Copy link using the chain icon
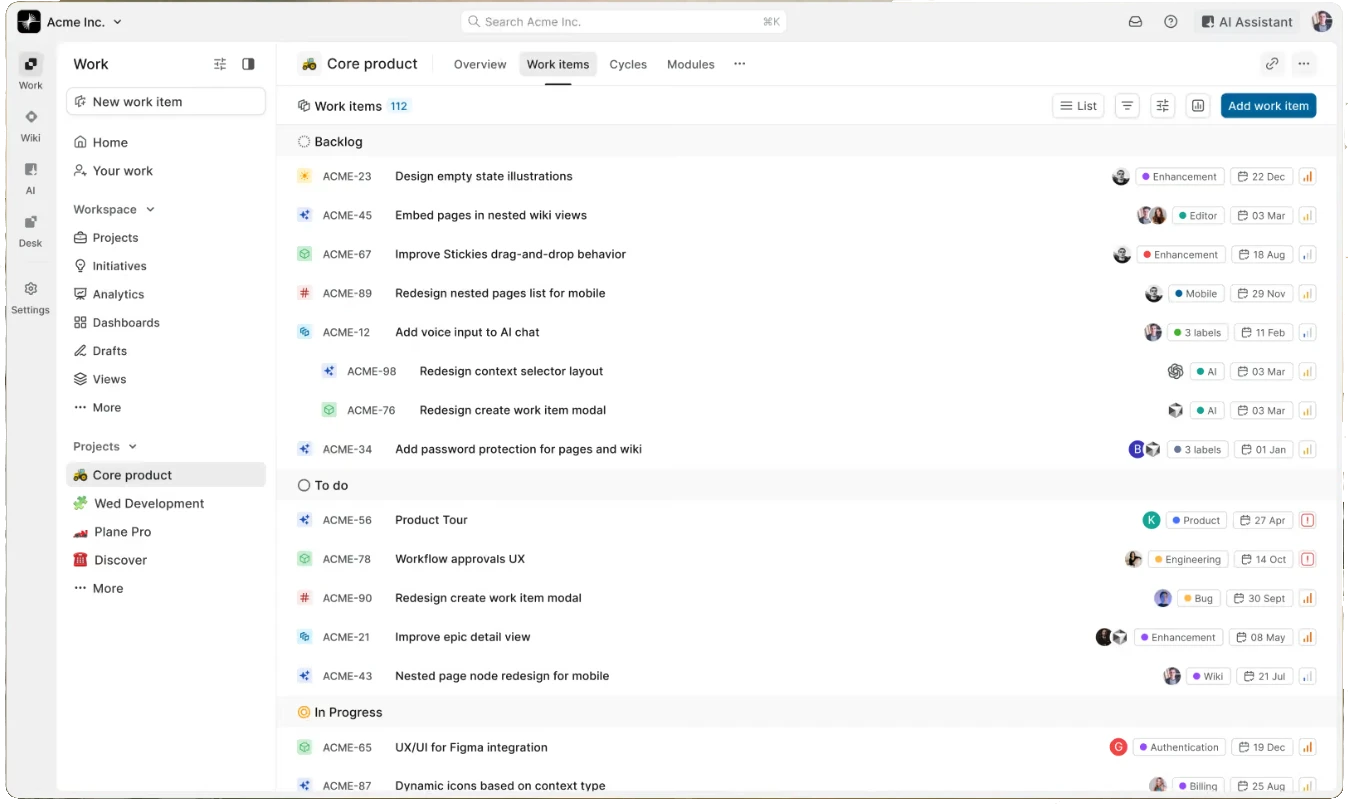The image size is (1348, 804). tap(1272, 64)
